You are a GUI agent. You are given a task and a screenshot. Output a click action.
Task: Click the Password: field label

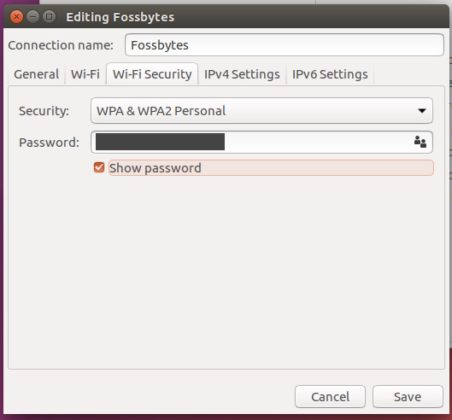tap(49, 142)
